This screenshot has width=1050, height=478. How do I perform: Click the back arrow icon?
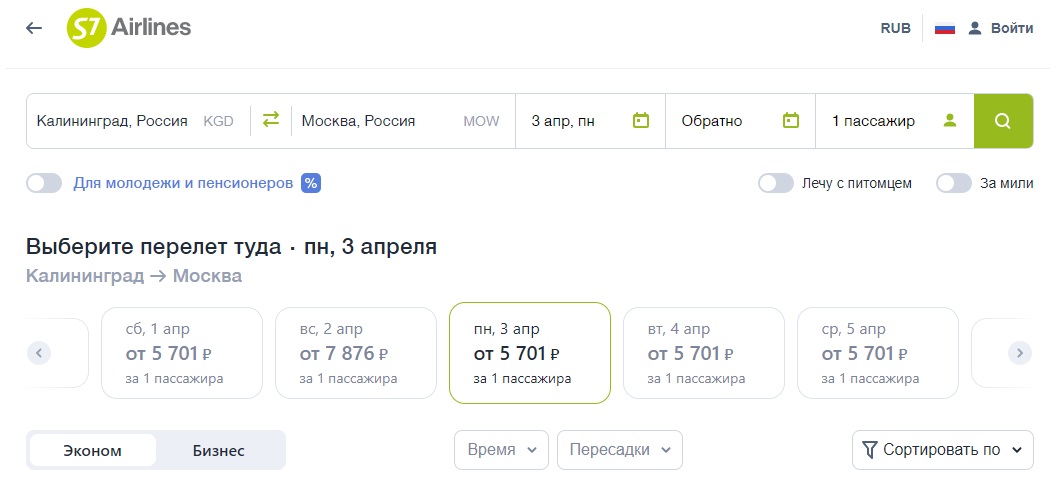[x=33, y=28]
